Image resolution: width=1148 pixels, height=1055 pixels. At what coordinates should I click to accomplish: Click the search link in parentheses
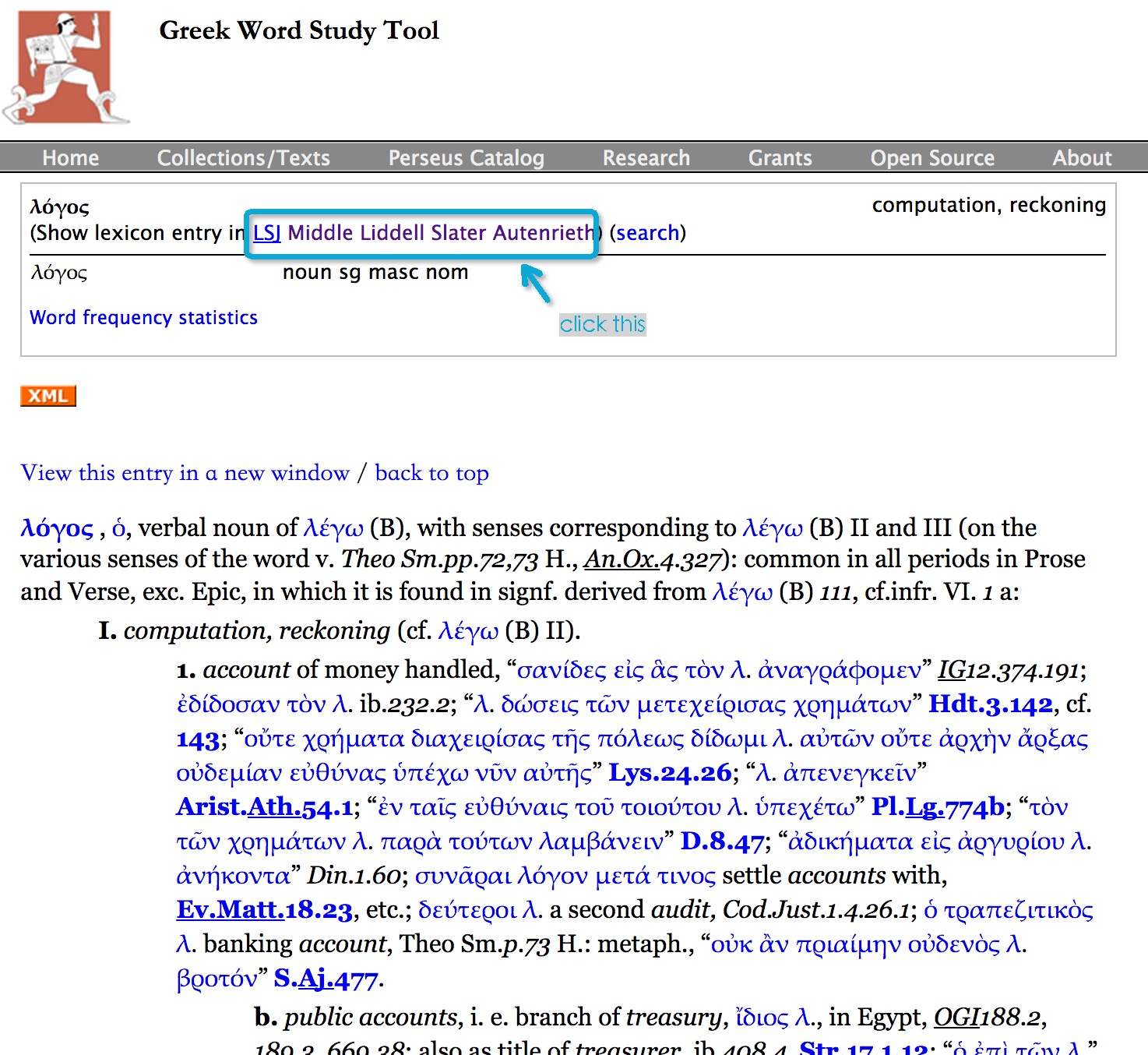(x=647, y=233)
